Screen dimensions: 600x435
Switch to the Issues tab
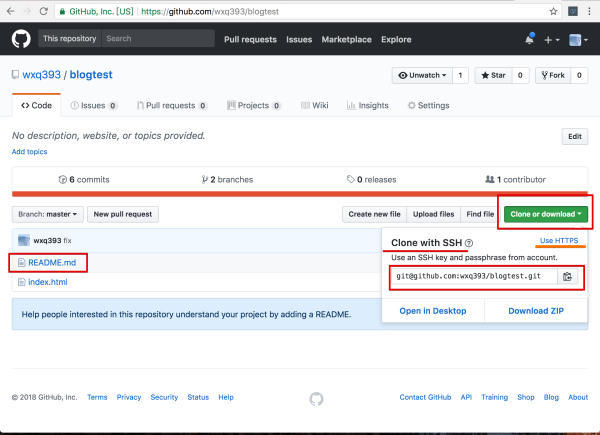click(94, 106)
